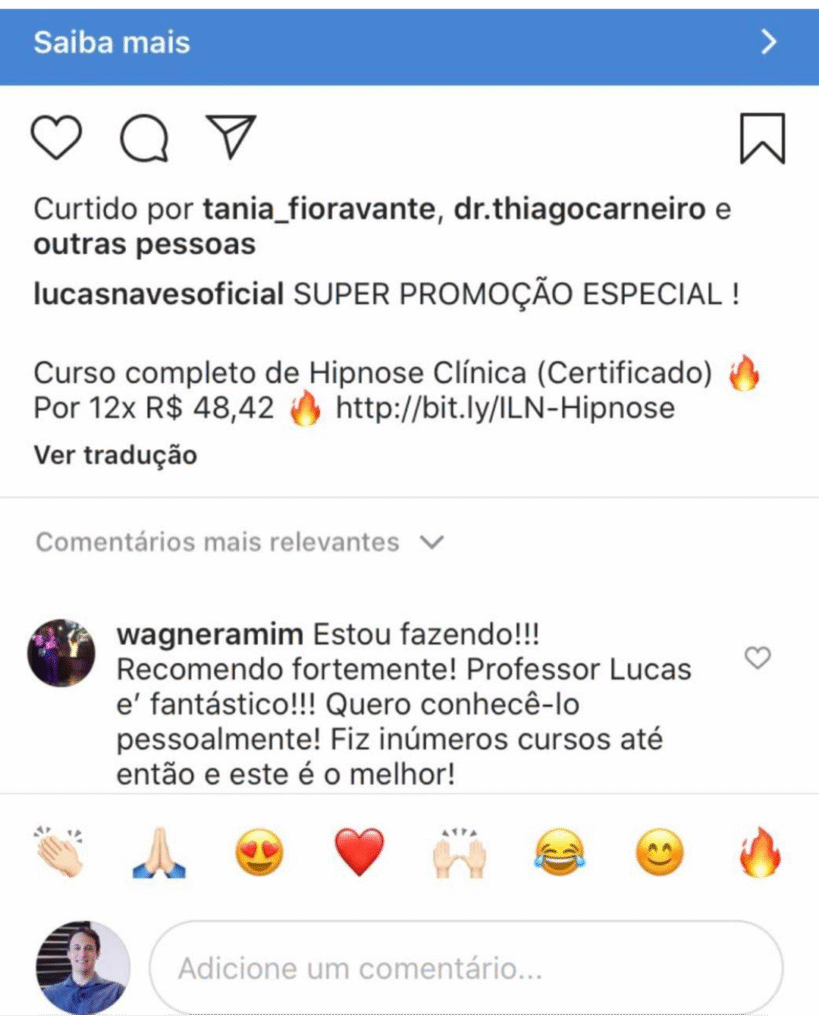Like the post with the heart icon
The height and width of the screenshot is (1024, 819).
click(x=56, y=137)
